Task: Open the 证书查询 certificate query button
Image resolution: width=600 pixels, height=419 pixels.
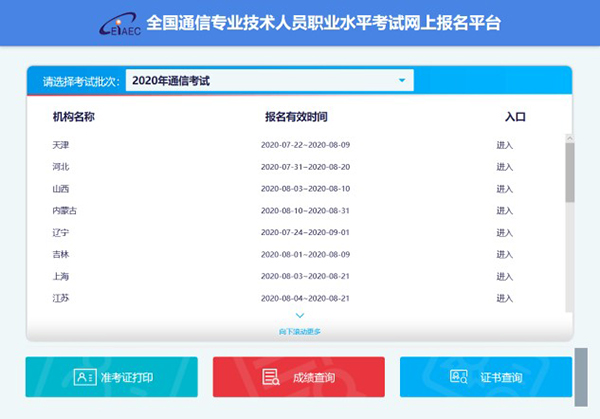Action: pyautogui.click(x=486, y=377)
